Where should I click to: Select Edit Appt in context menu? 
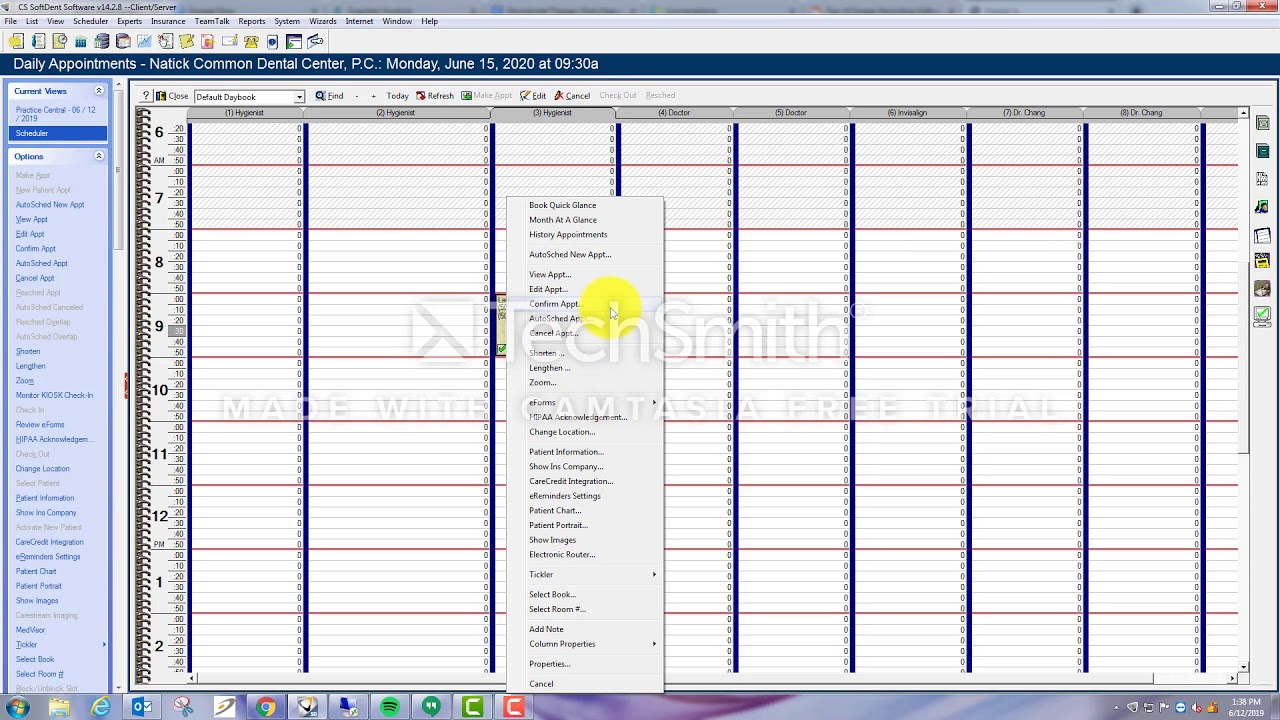(548, 289)
